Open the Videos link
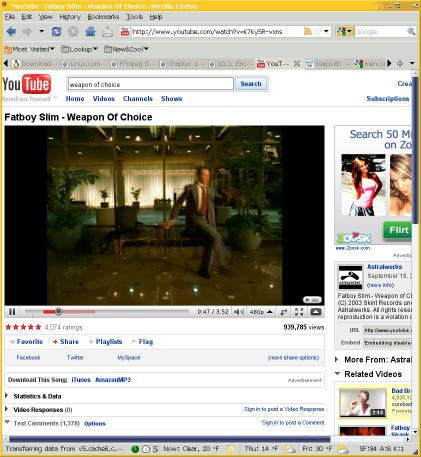The height and width of the screenshot is (457, 421). [104, 99]
